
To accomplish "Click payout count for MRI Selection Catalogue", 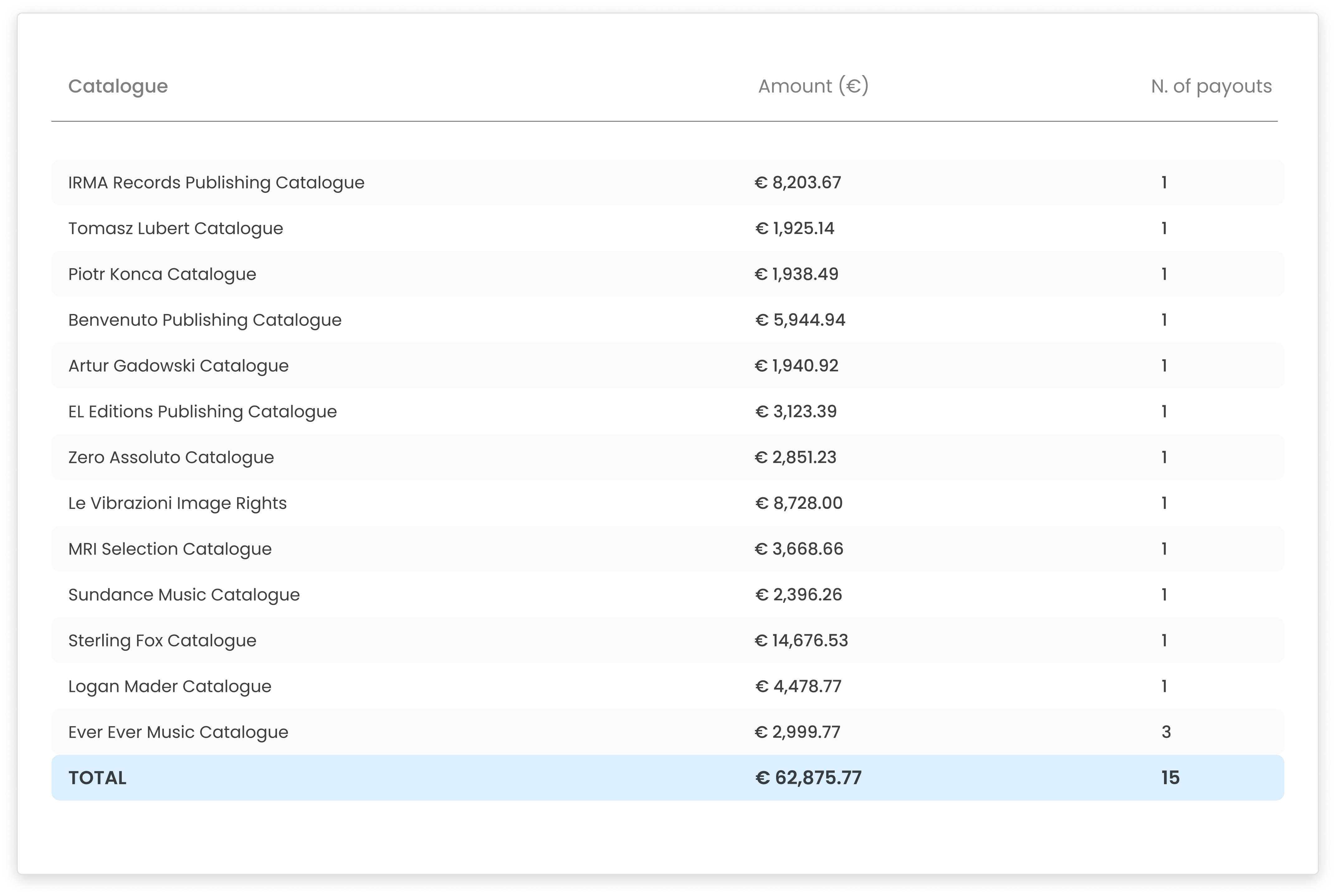I will click(1164, 549).
